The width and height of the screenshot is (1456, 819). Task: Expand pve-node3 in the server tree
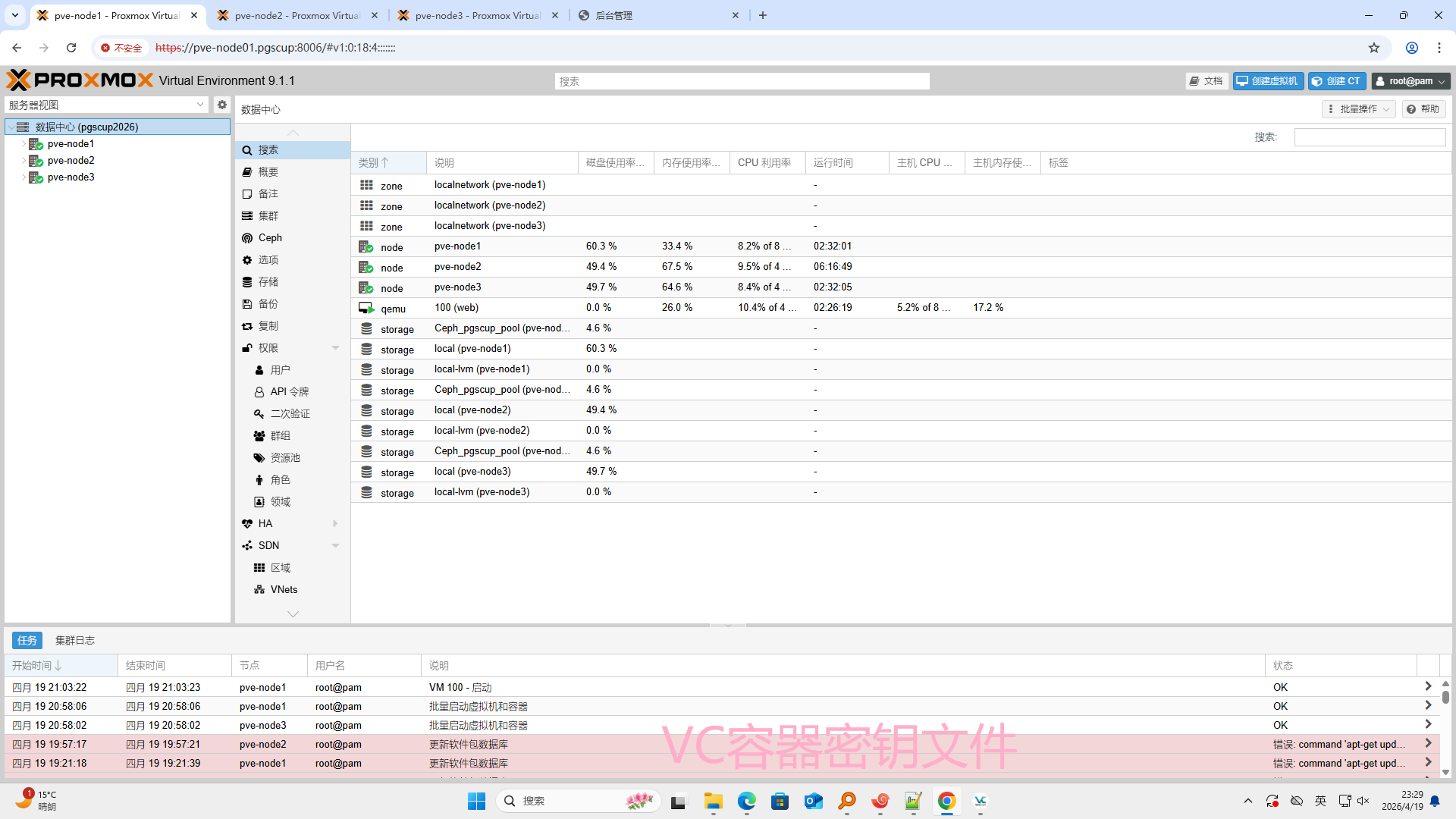pyautogui.click(x=24, y=177)
